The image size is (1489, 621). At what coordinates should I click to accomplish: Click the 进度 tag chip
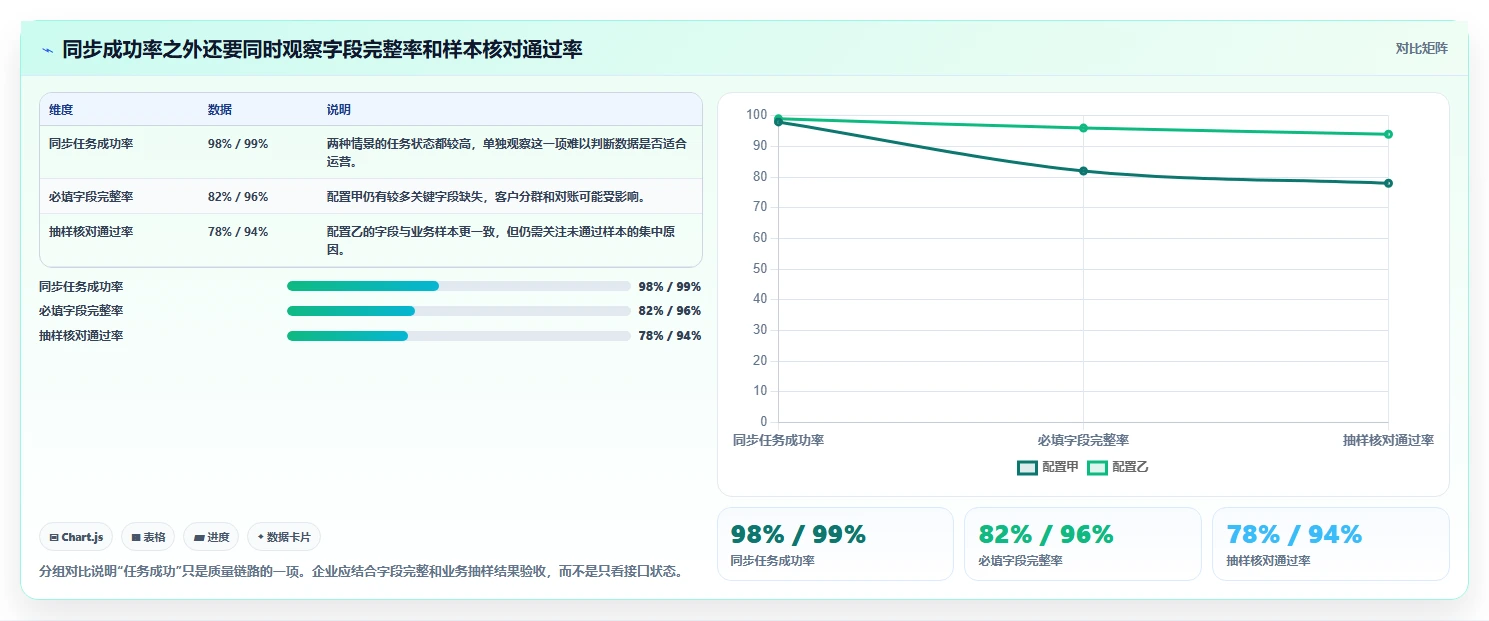(x=211, y=537)
